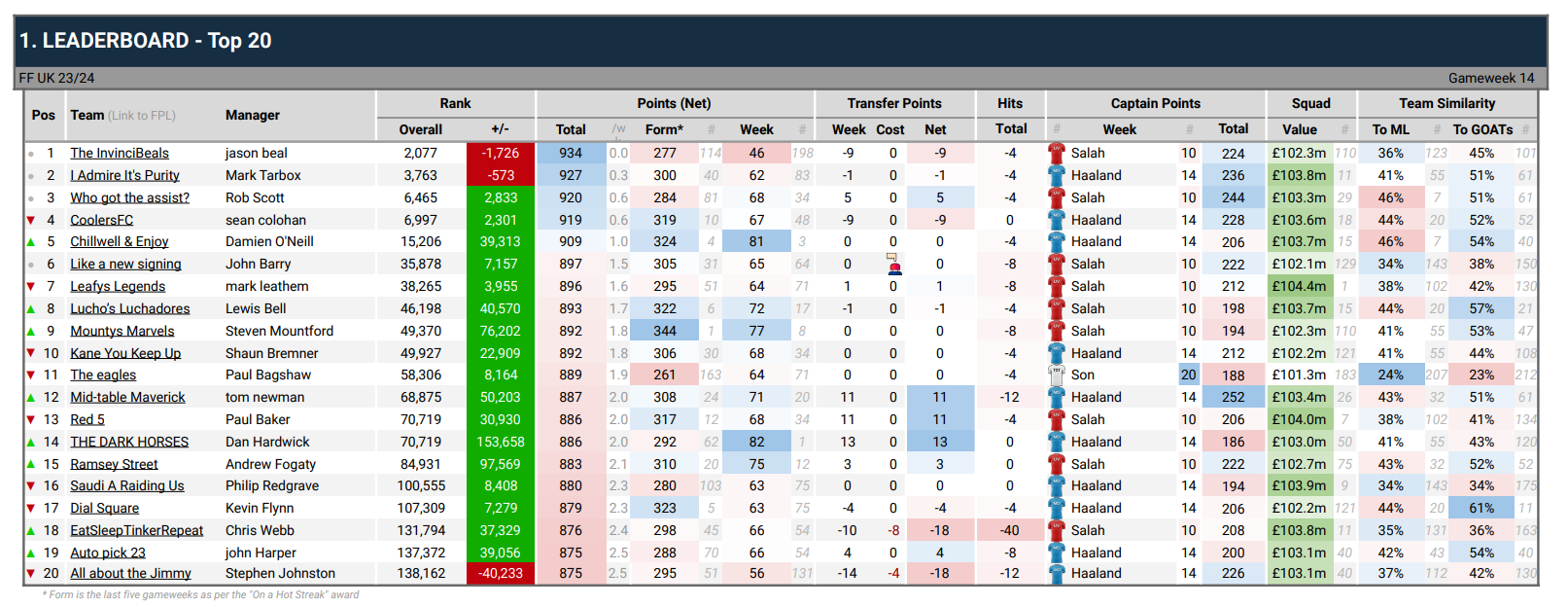Image resolution: width=1568 pixels, height=607 pixels.
Task: Click the Team Similarity column group header
Action: (1446, 103)
